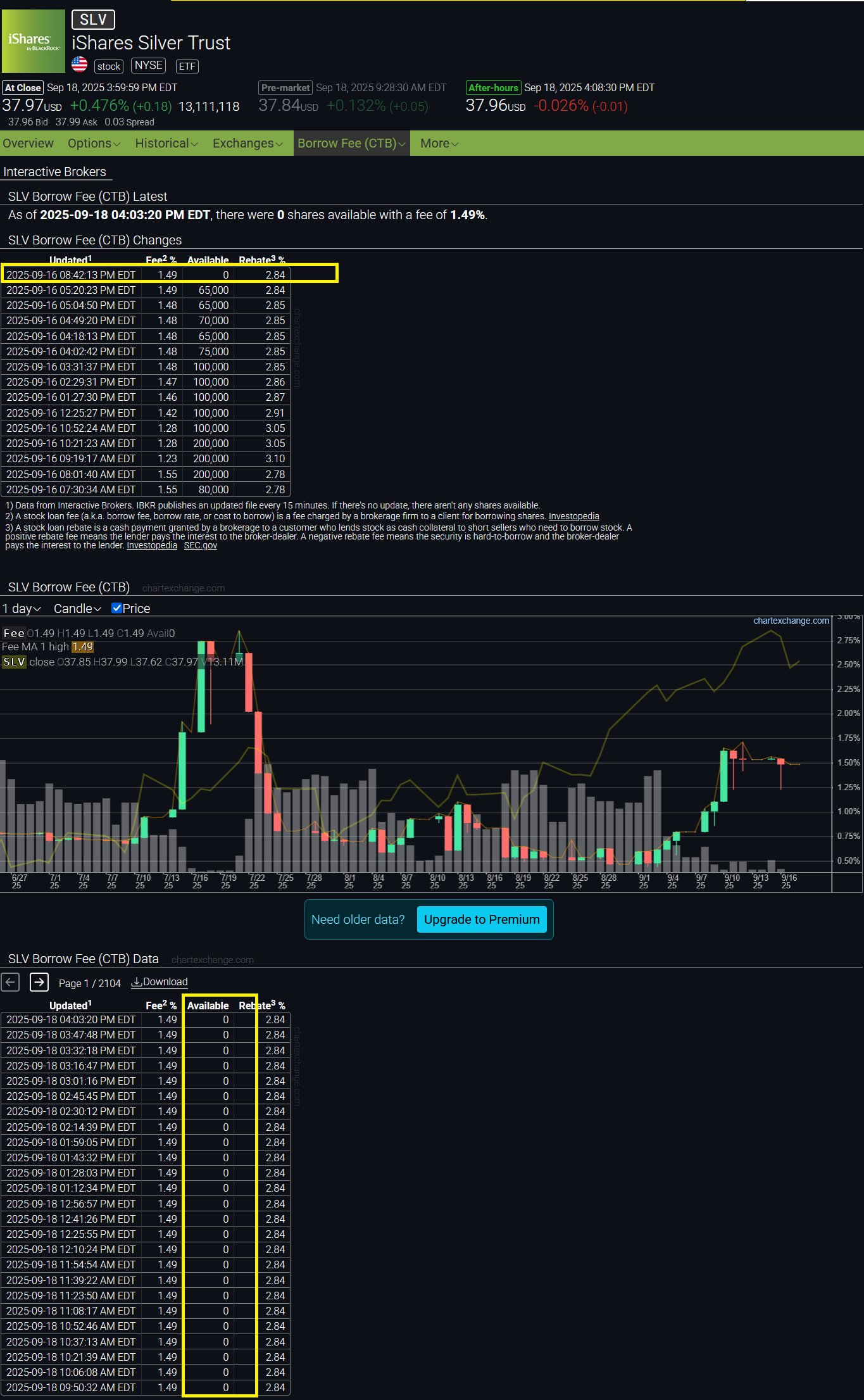Click the iShares by BlackRock logo
This screenshot has width=864, height=1400.
tap(34, 41)
